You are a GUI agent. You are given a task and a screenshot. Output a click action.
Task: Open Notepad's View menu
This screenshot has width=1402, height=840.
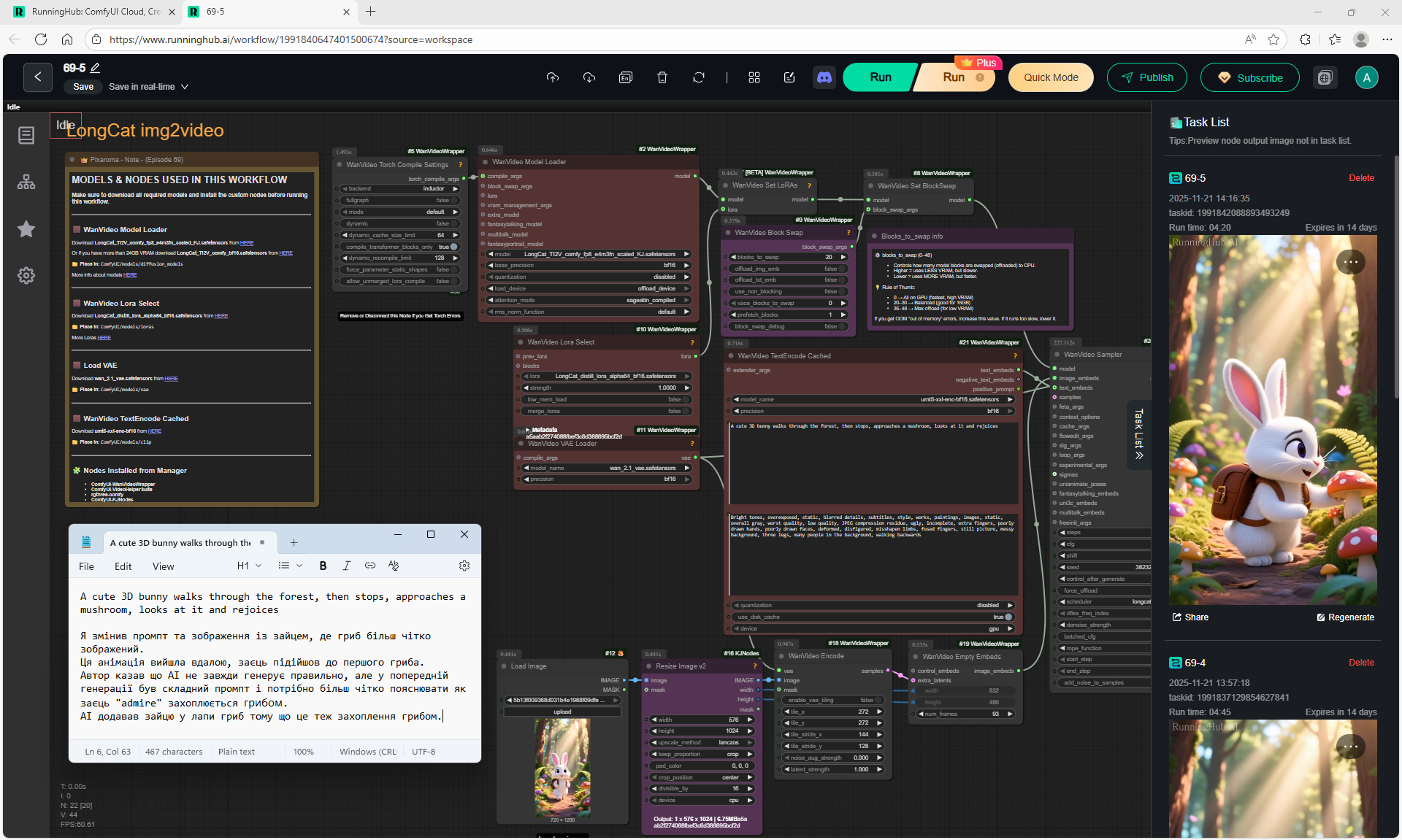tap(163, 566)
